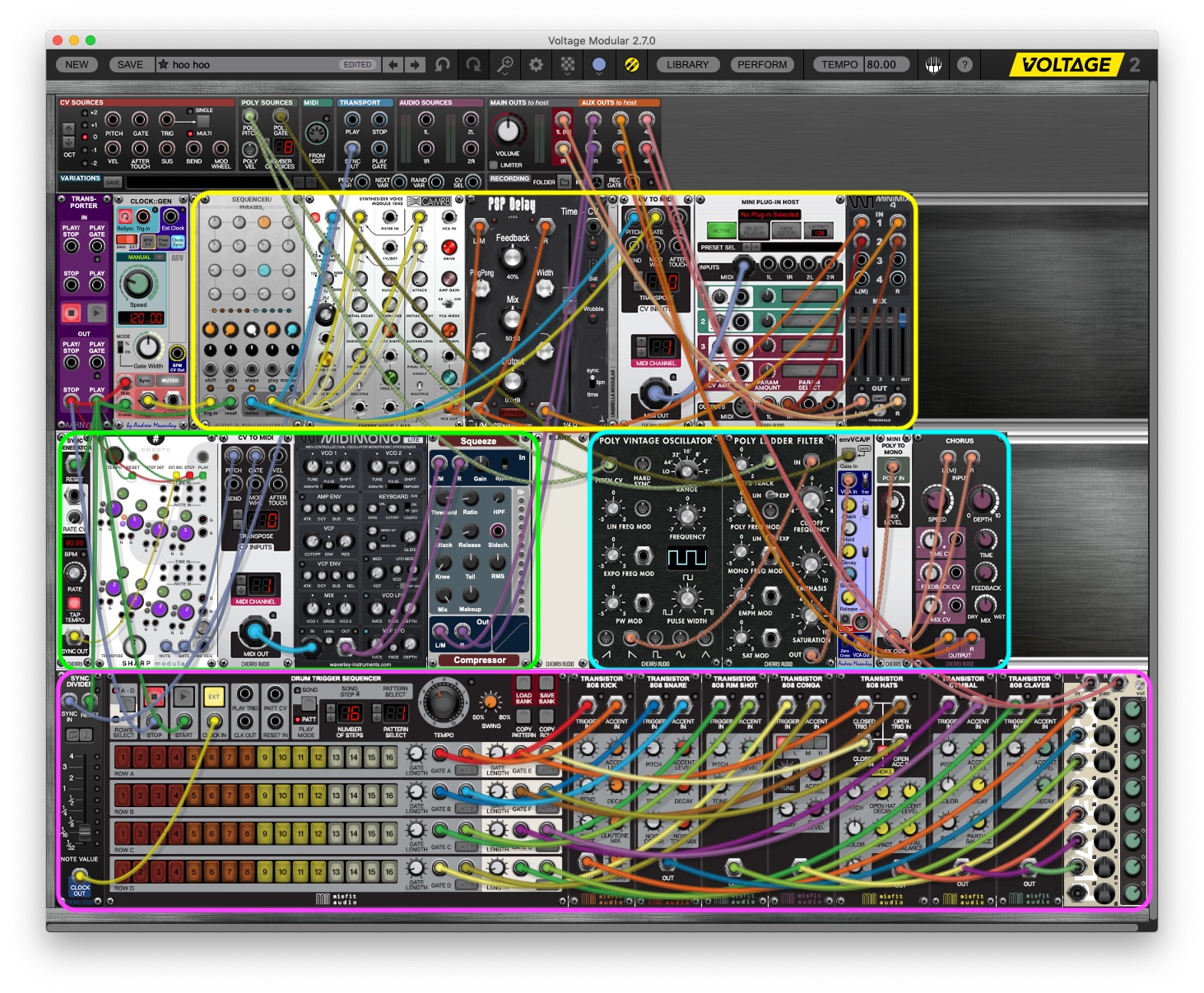Click the Feedback knob on PSP Delay
This screenshot has height=993, width=1204.
[512, 258]
